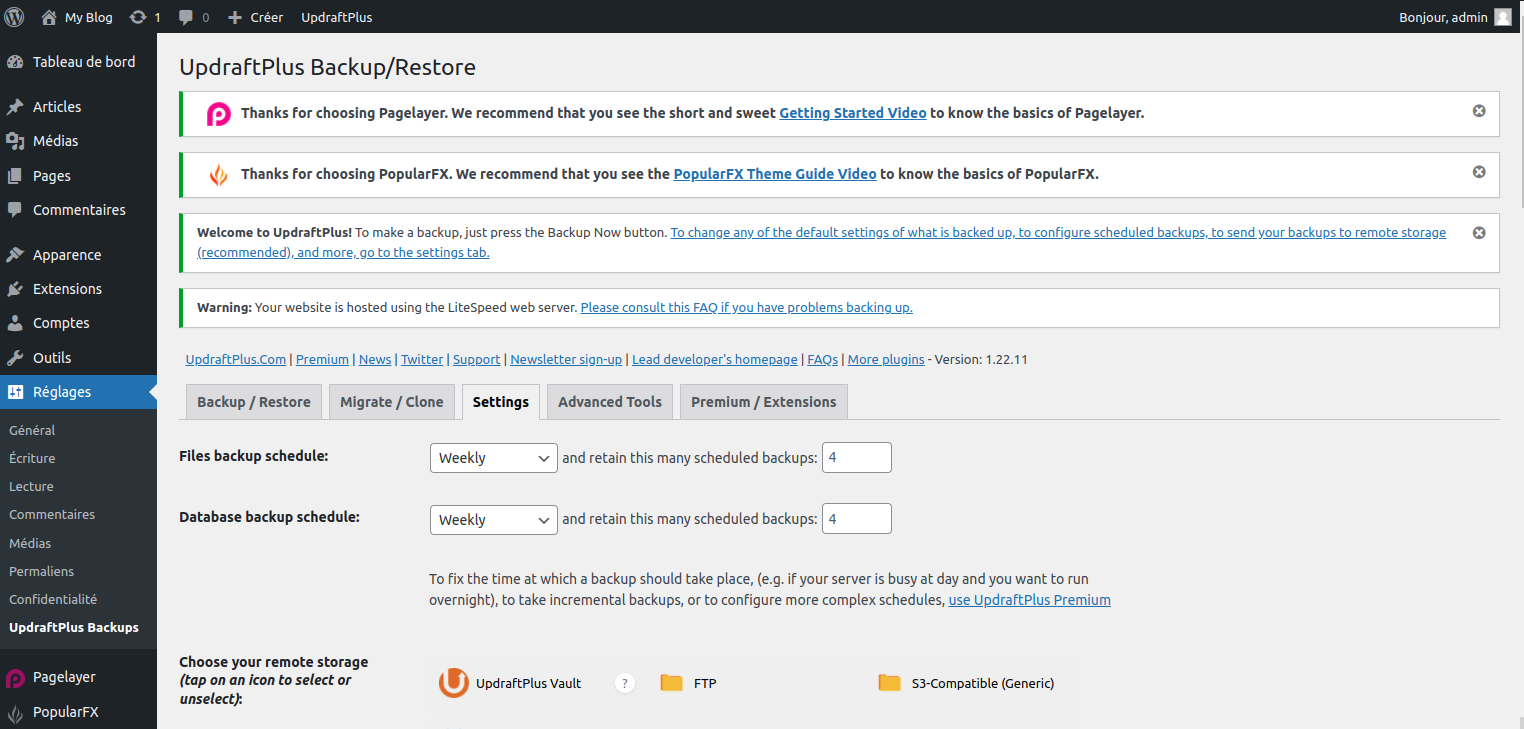
Task: Dismiss the Welcome to UpdraftPlus notice
Action: pyautogui.click(x=1479, y=232)
